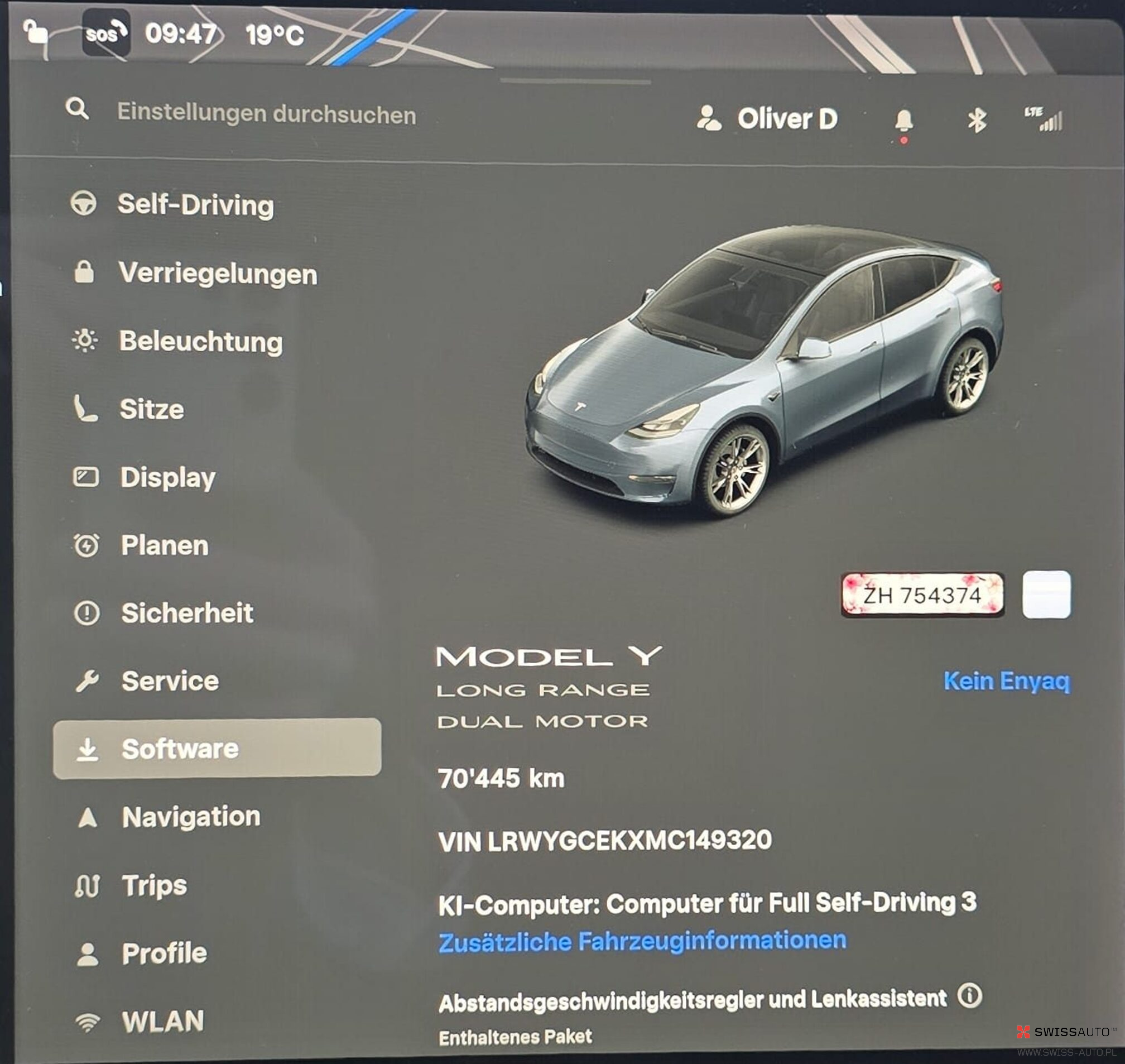Tap the Enthaltenes Paket label
This screenshot has width=1125, height=1064.
pos(516,1037)
